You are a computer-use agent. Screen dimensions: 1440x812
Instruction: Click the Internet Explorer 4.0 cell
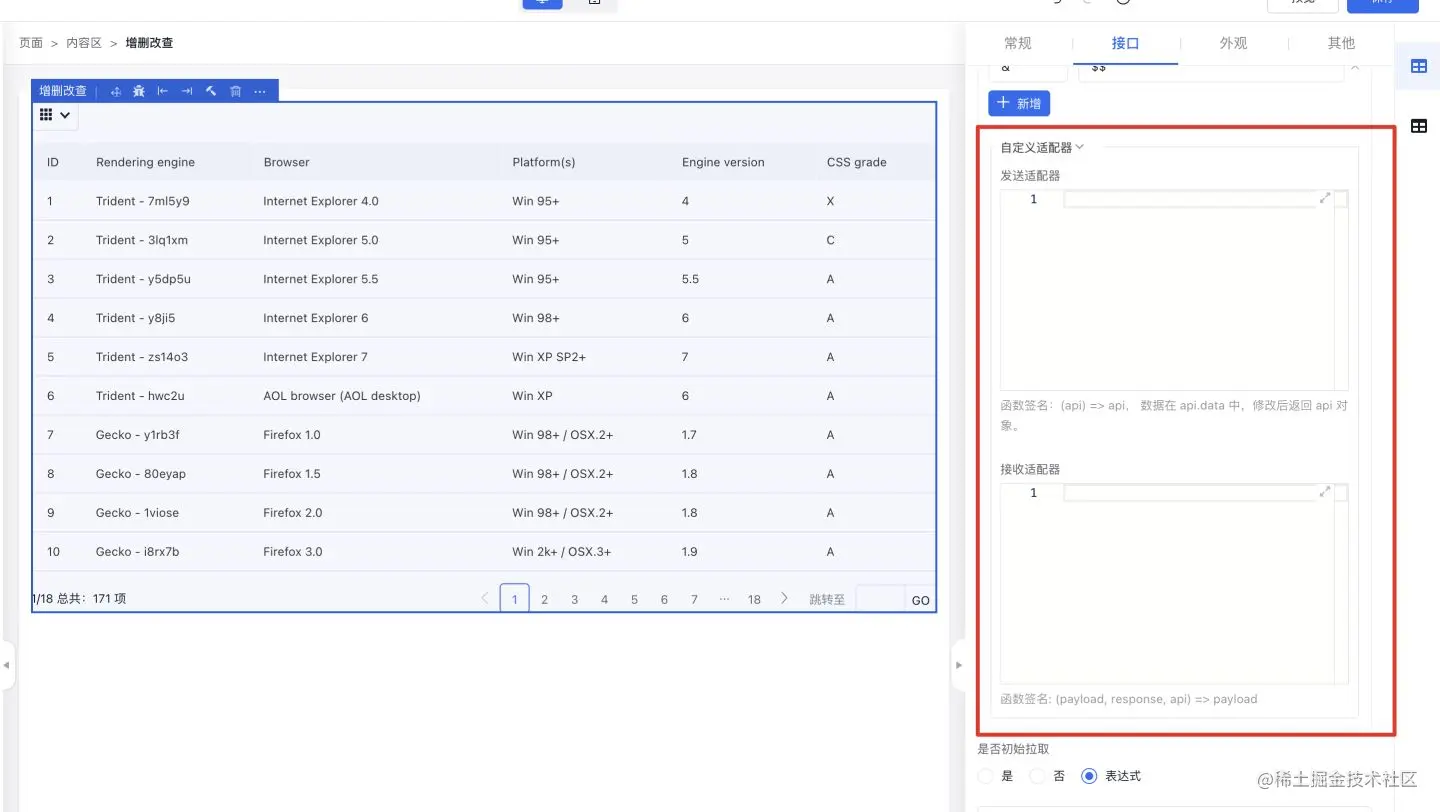point(321,201)
